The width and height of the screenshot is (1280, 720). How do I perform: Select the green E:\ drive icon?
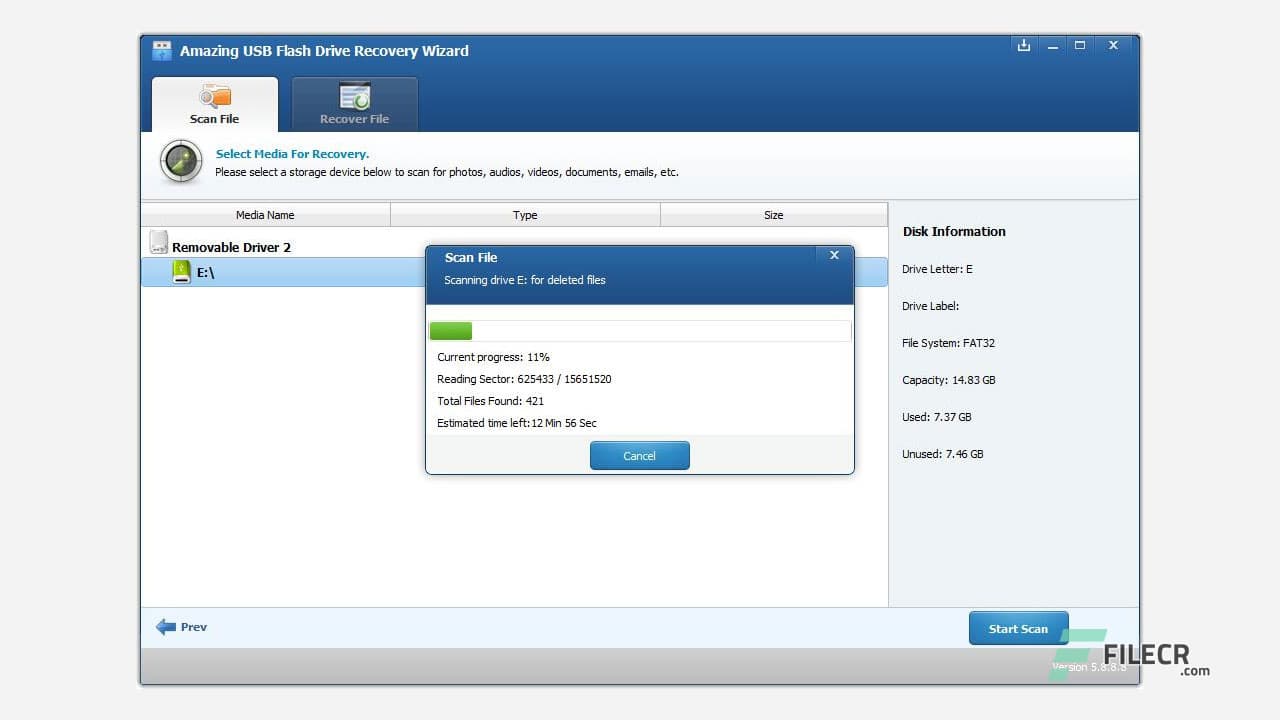tap(183, 271)
